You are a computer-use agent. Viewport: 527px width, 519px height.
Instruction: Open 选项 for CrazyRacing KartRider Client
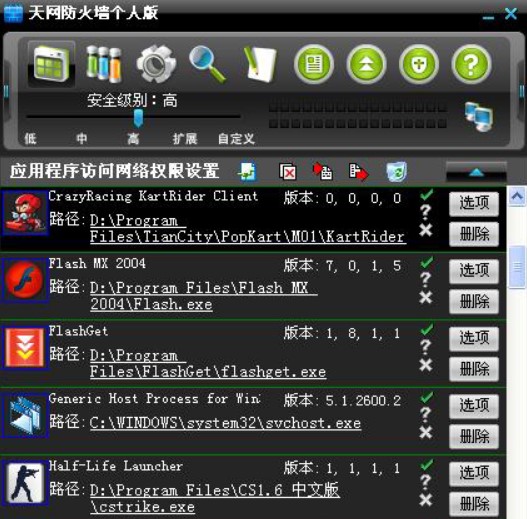coord(474,204)
